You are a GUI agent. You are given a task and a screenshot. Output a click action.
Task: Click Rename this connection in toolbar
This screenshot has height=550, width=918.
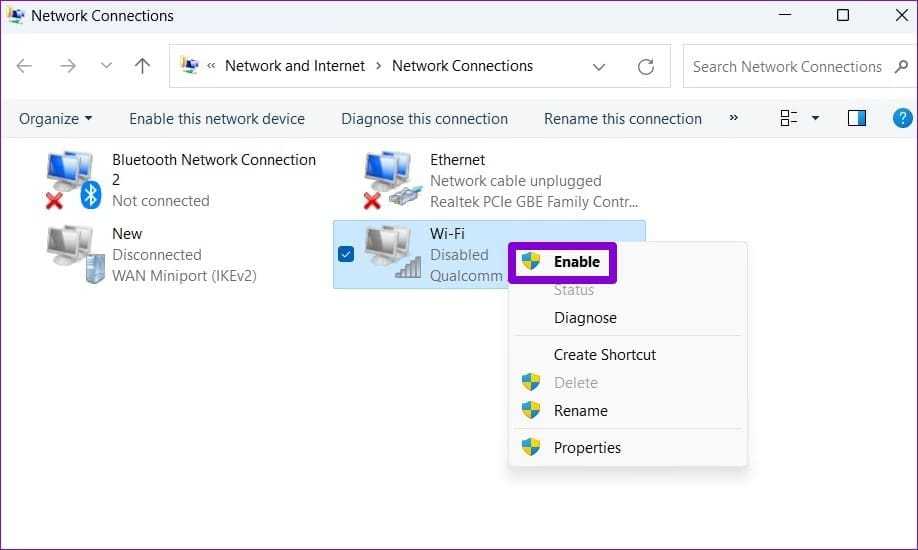623,118
